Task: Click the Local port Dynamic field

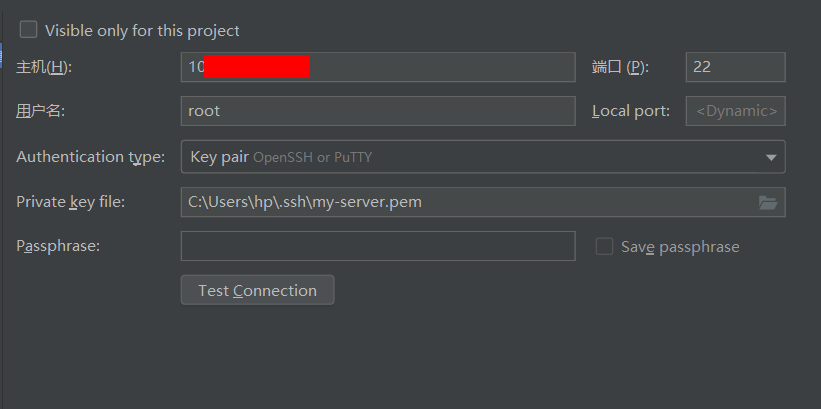Action: point(736,111)
